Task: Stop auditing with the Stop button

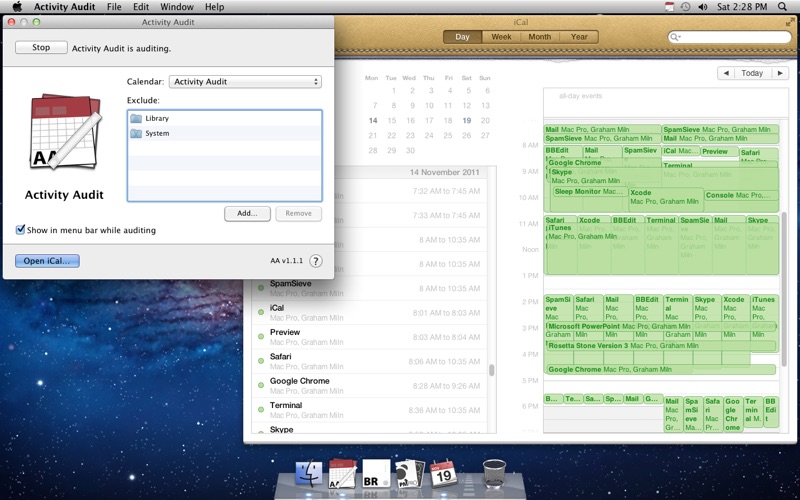Action: [x=41, y=47]
